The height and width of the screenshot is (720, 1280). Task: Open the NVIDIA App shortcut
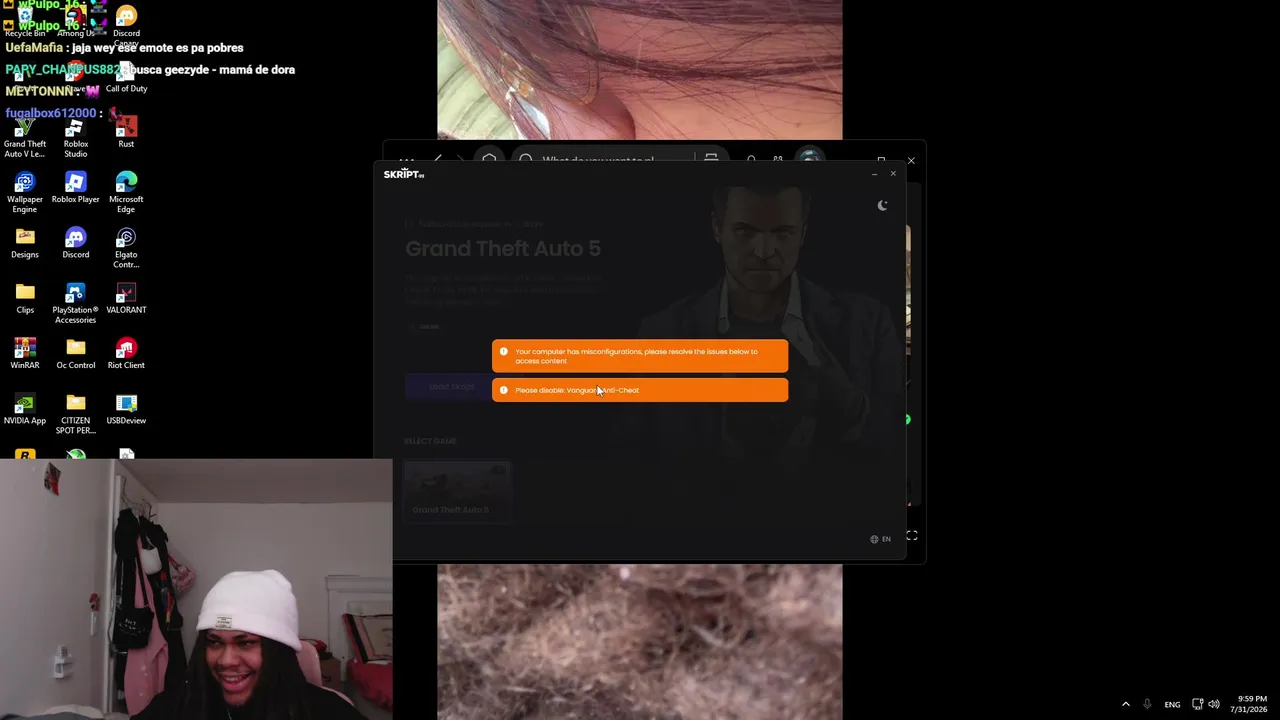click(x=25, y=409)
